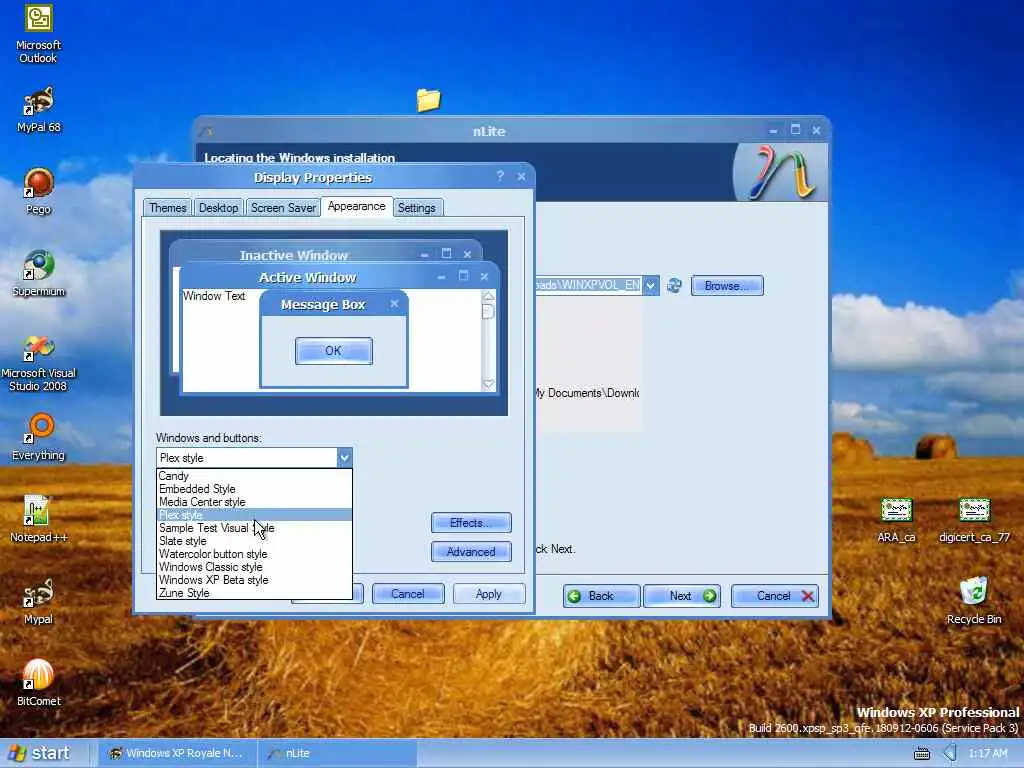Choose Embedded Style option
This screenshot has height=768, width=1024.
coord(254,488)
